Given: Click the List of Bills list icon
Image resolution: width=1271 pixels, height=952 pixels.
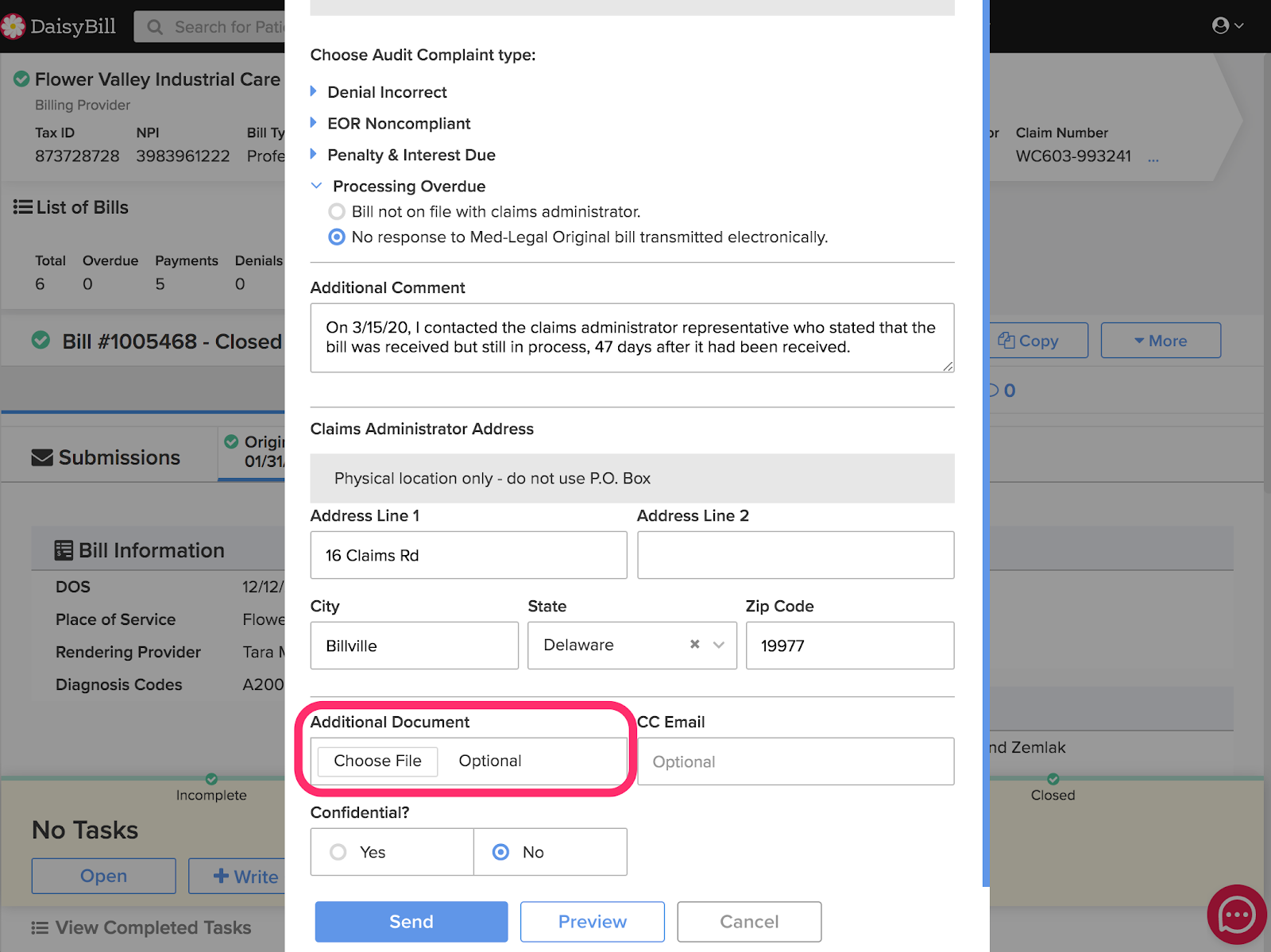Looking at the screenshot, I should 23,207.
